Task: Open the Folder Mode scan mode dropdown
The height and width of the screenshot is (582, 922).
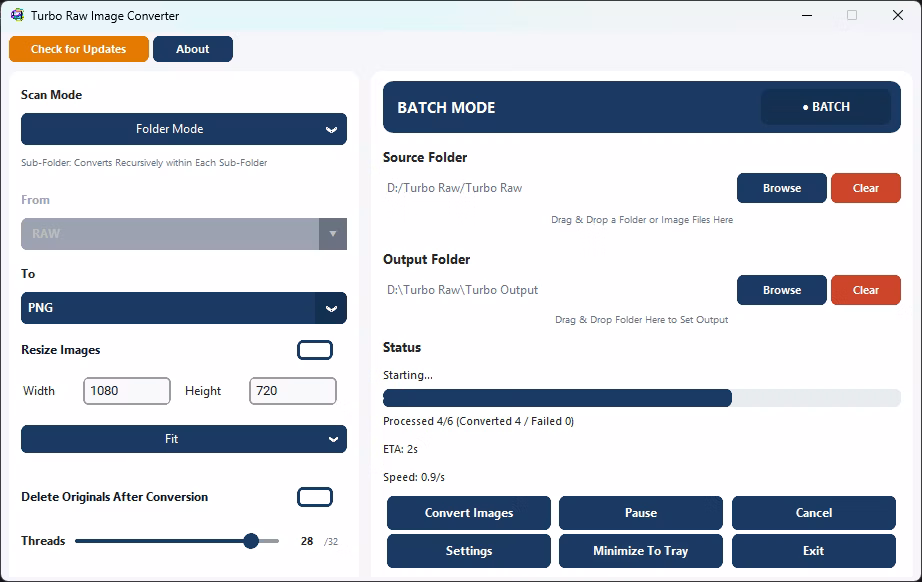Action: (x=184, y=129)
